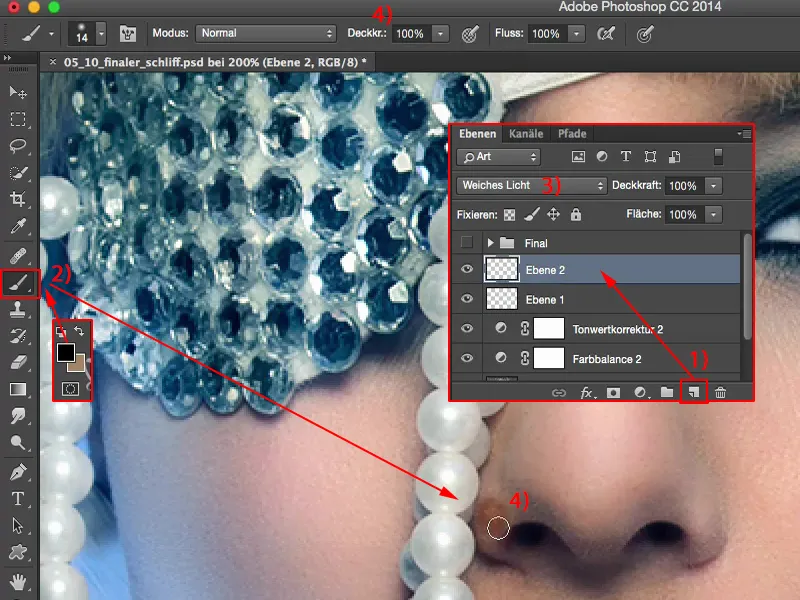Select the Crop tool
Image resolution: width=800 pixels, height=600 pixels.
[x=18, y=199]
